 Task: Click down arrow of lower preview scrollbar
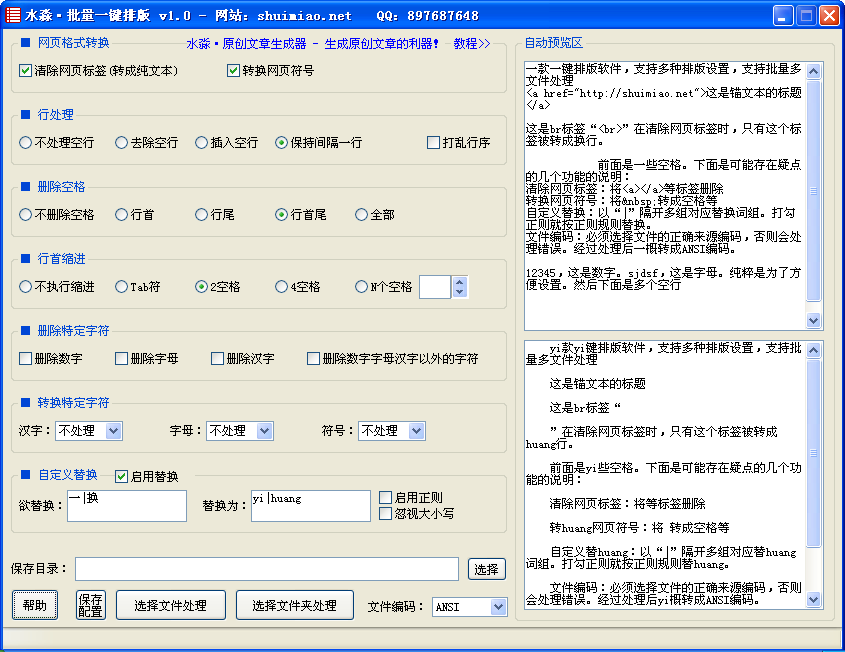point(814,599)
